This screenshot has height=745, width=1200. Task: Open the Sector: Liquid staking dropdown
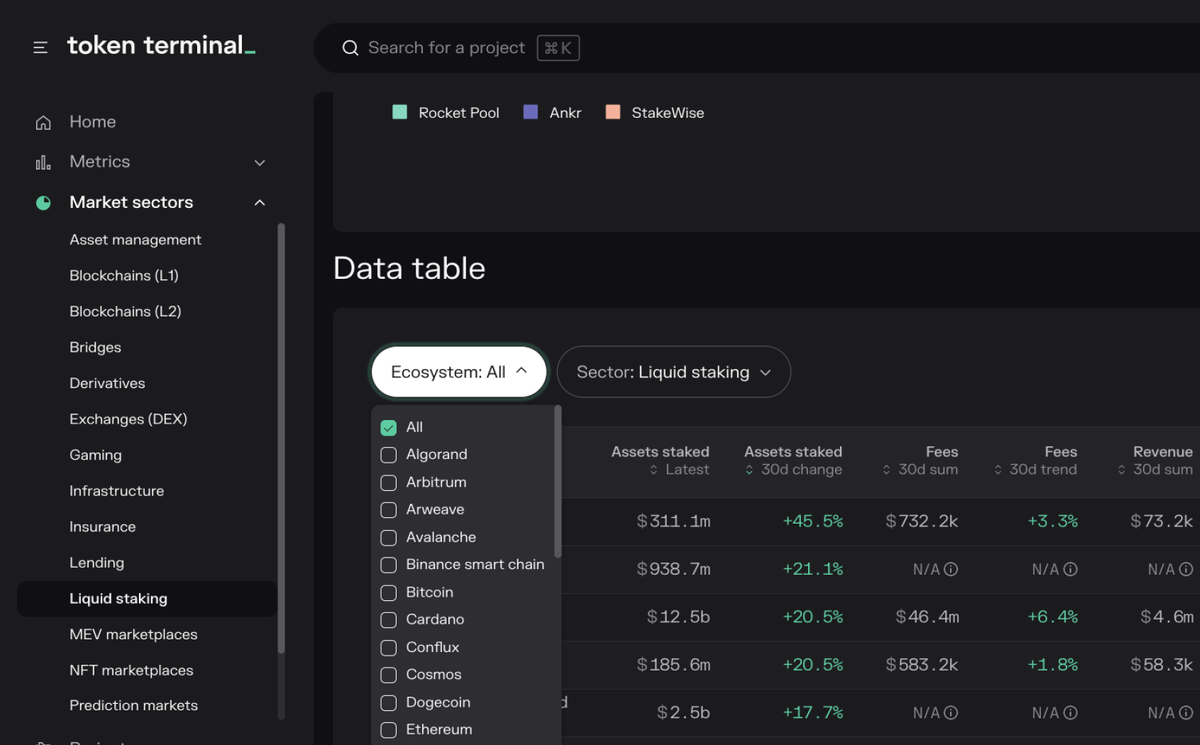(x=673, y=371)
